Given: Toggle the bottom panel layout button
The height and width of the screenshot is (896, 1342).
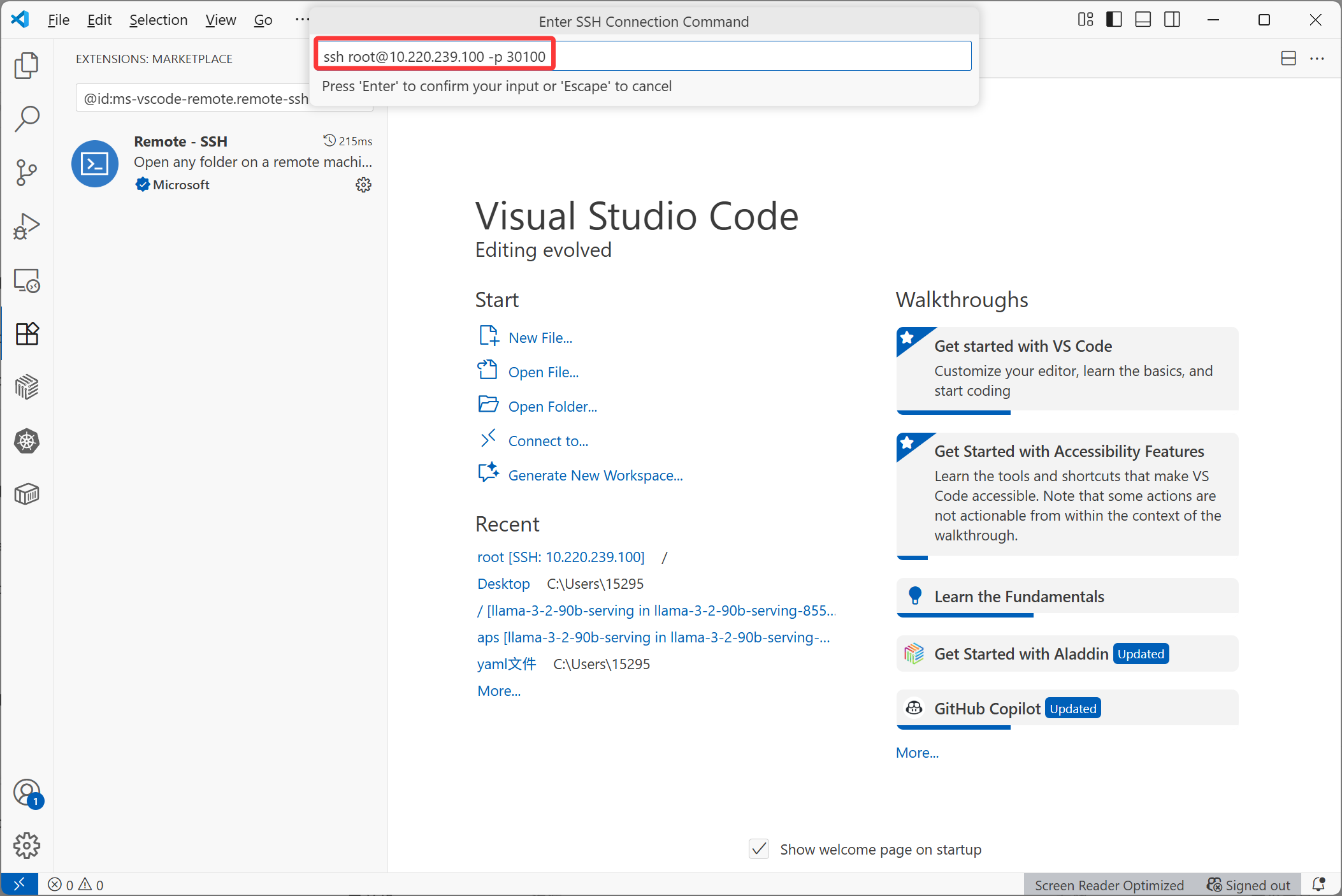Looking at the screenshot, I should 1143,20.
